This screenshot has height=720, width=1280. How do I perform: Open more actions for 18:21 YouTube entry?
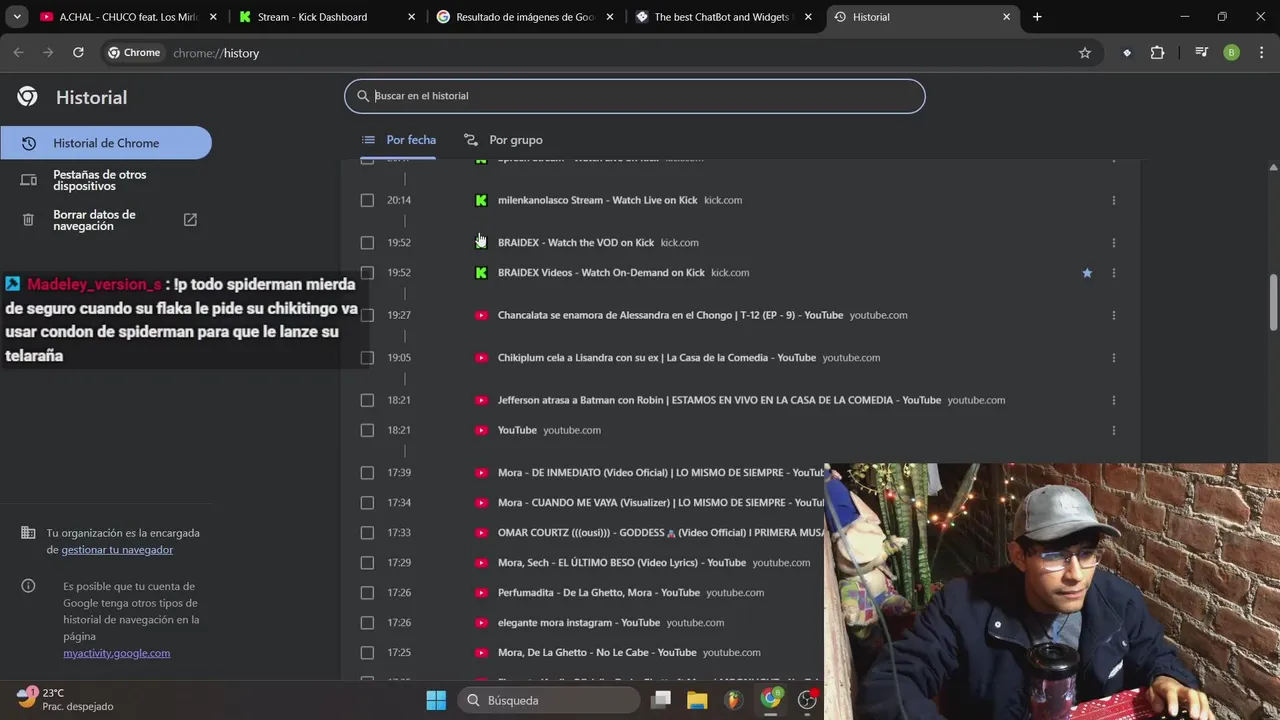point(1113,430)
